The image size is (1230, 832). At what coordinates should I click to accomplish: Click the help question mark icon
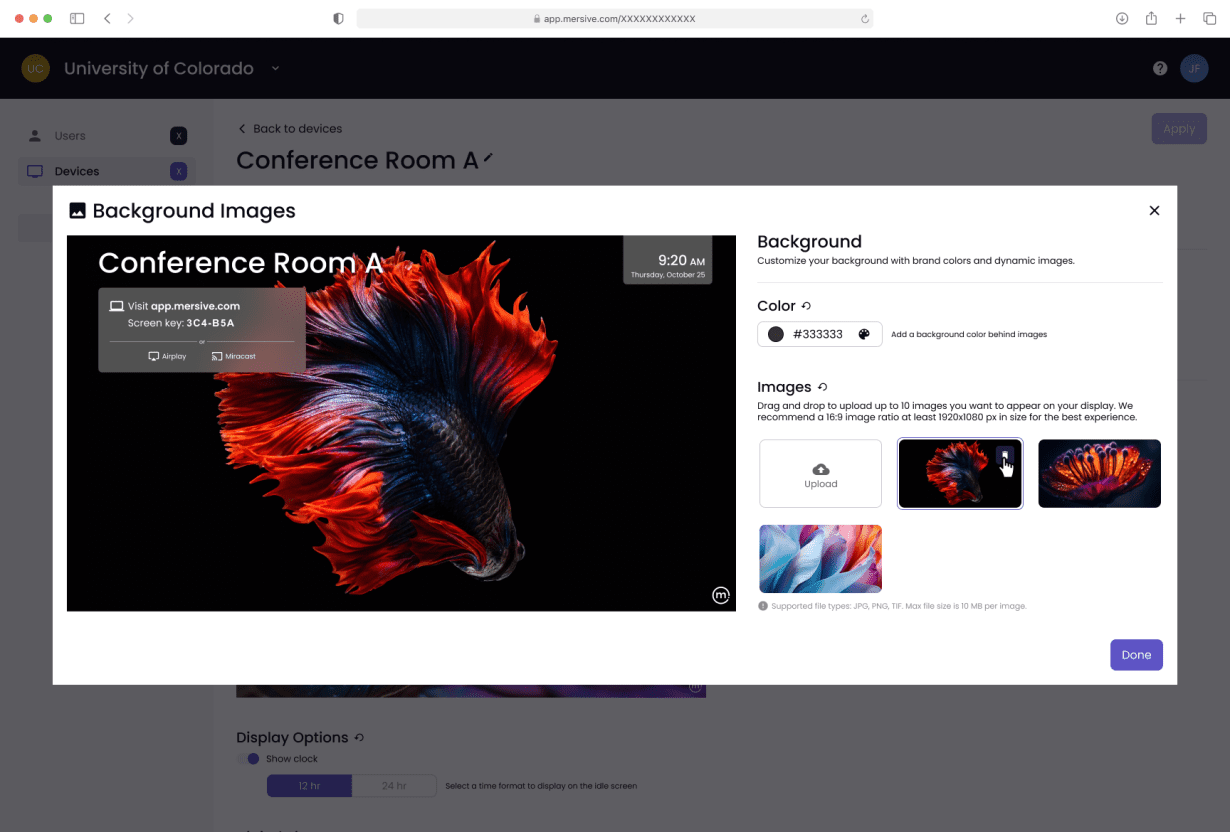pyautogui.click(x=1160, y=68)
